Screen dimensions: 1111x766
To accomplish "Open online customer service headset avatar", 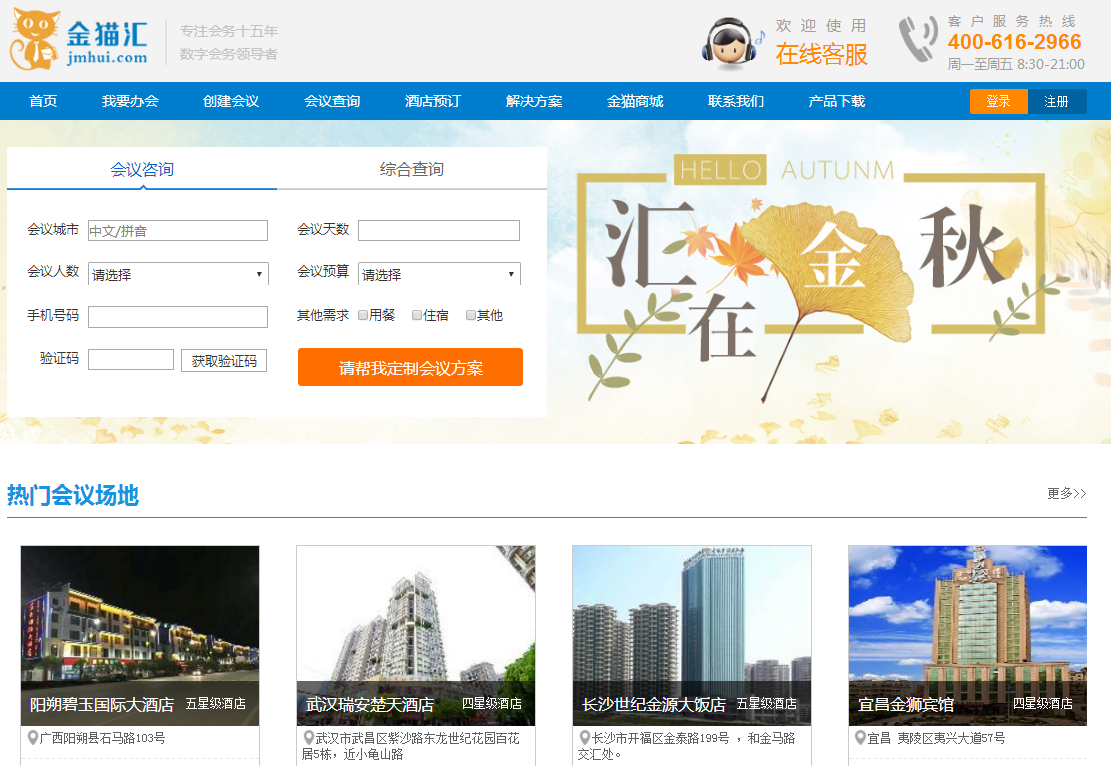I will [x=730, y=44].
